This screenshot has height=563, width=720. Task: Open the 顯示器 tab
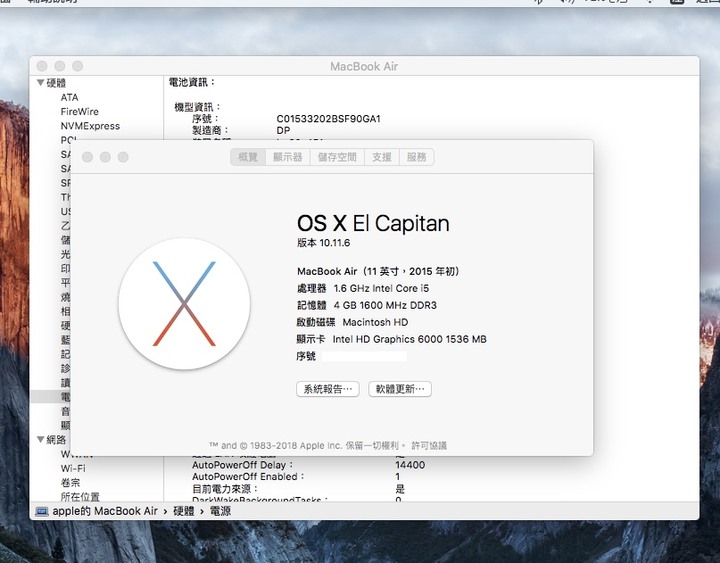[x=287, y=157]
